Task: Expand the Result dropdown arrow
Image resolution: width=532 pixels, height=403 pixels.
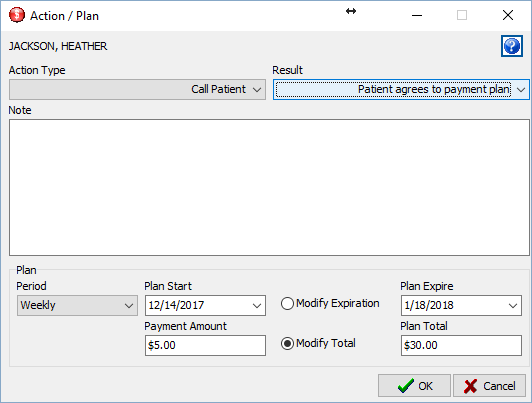Action: click(x=521, y=90)
